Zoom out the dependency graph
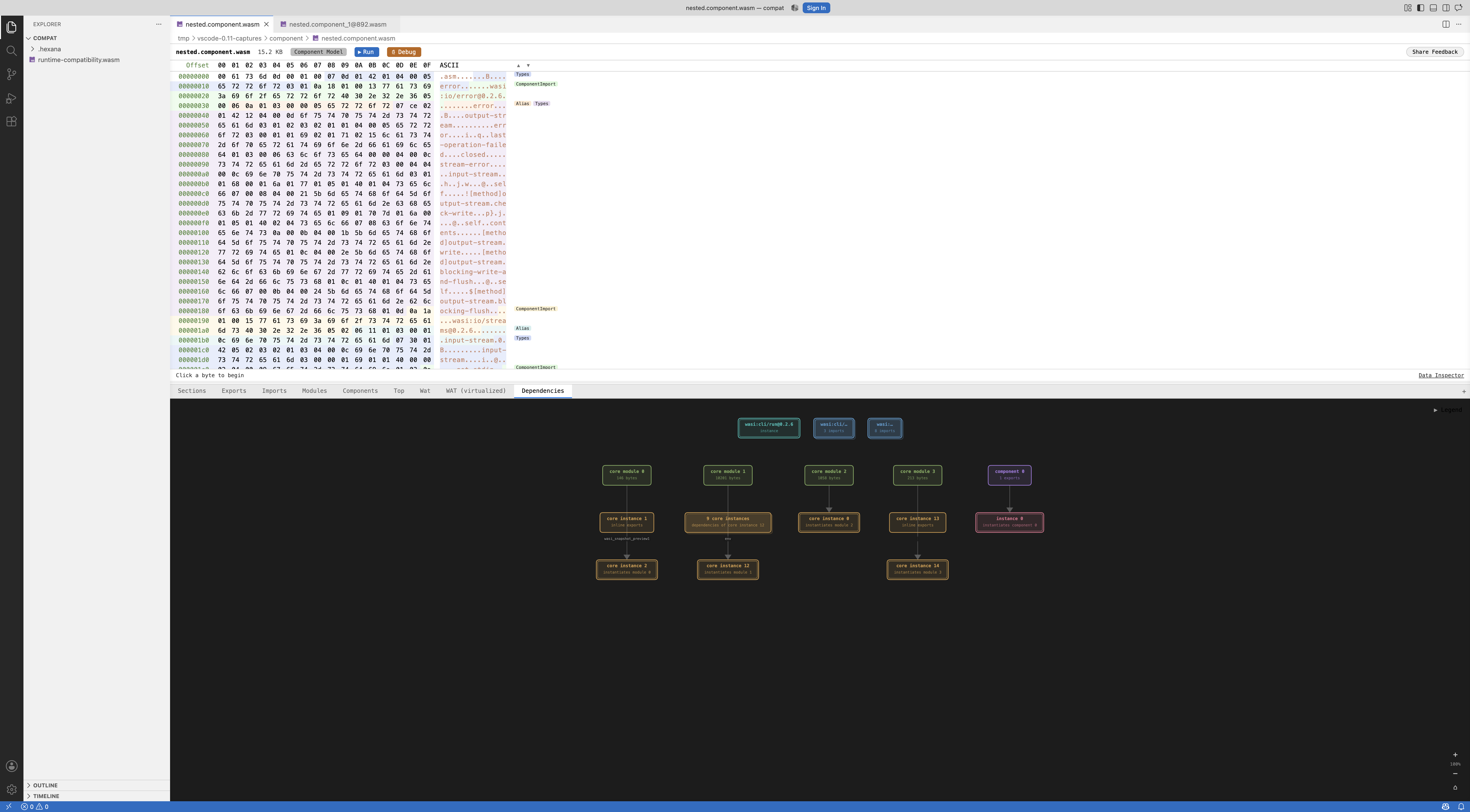The width and height of the screenshot is (1470, 812). tap(1455, 774)
